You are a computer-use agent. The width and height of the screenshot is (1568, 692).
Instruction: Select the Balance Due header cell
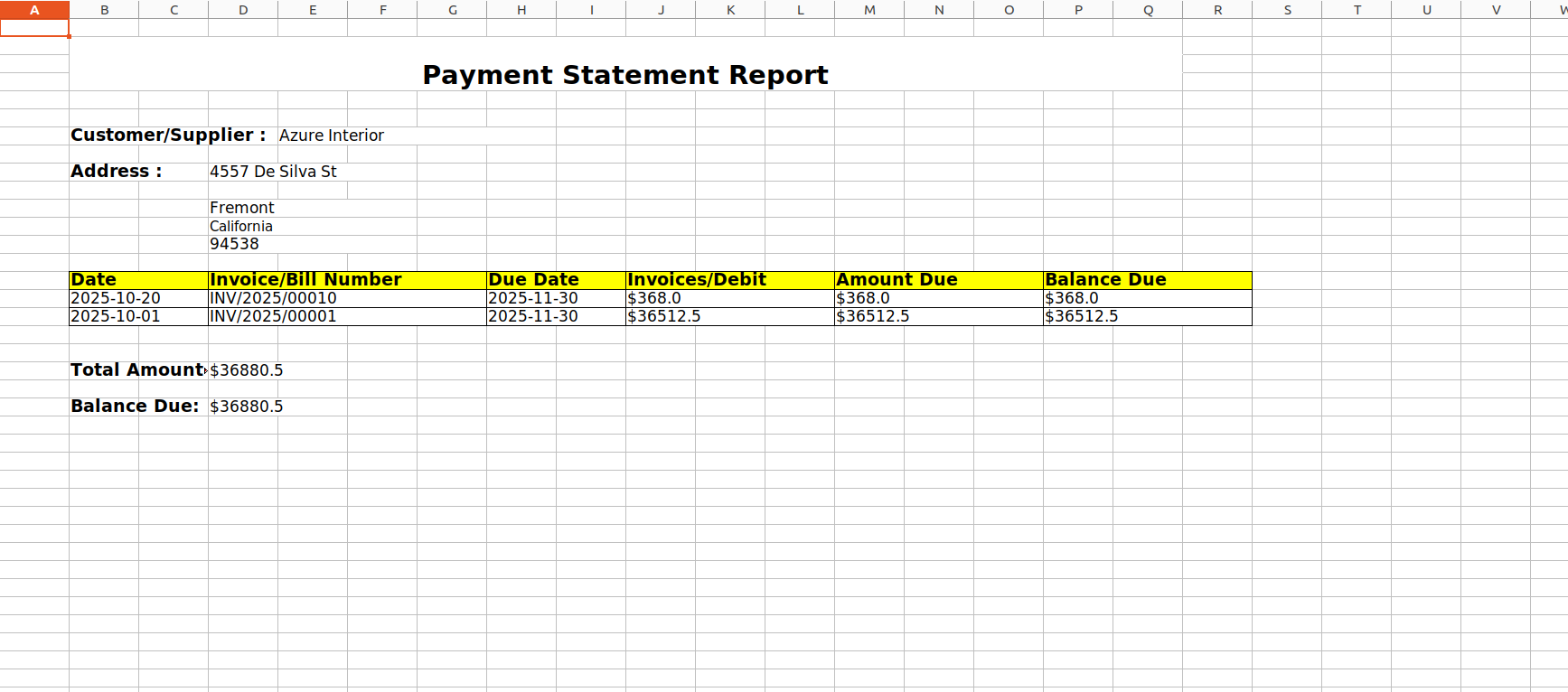(1148, 280)
